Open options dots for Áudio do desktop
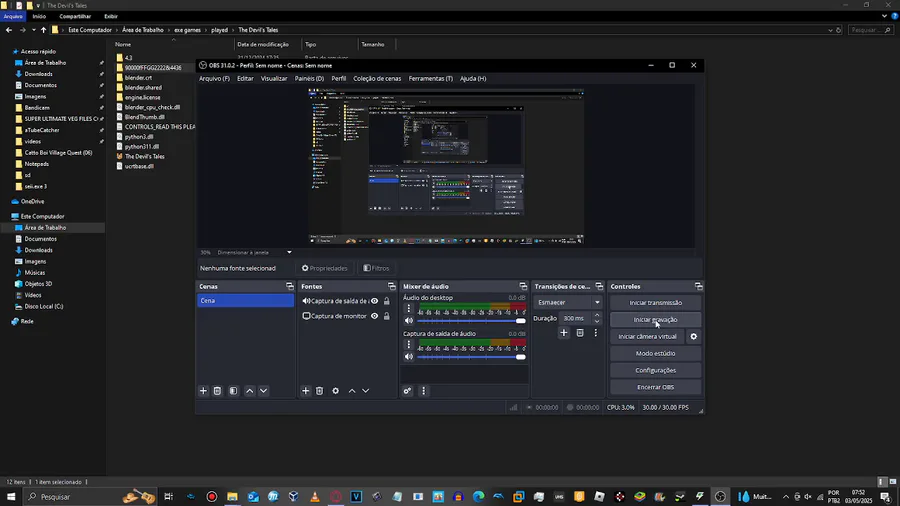This screenshot has width=900, height=506. point(409,309)
